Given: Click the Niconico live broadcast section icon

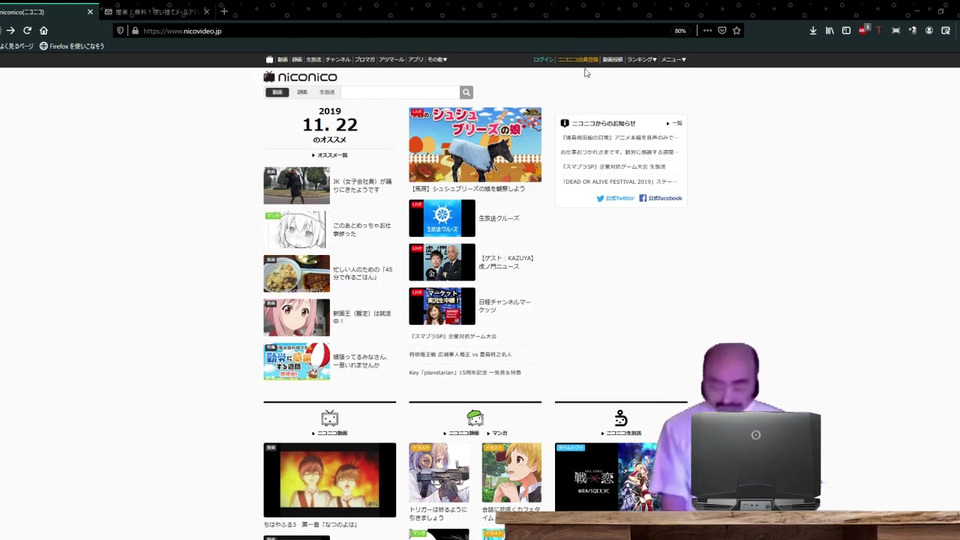Looking at the screenshot, I should 621,418.
